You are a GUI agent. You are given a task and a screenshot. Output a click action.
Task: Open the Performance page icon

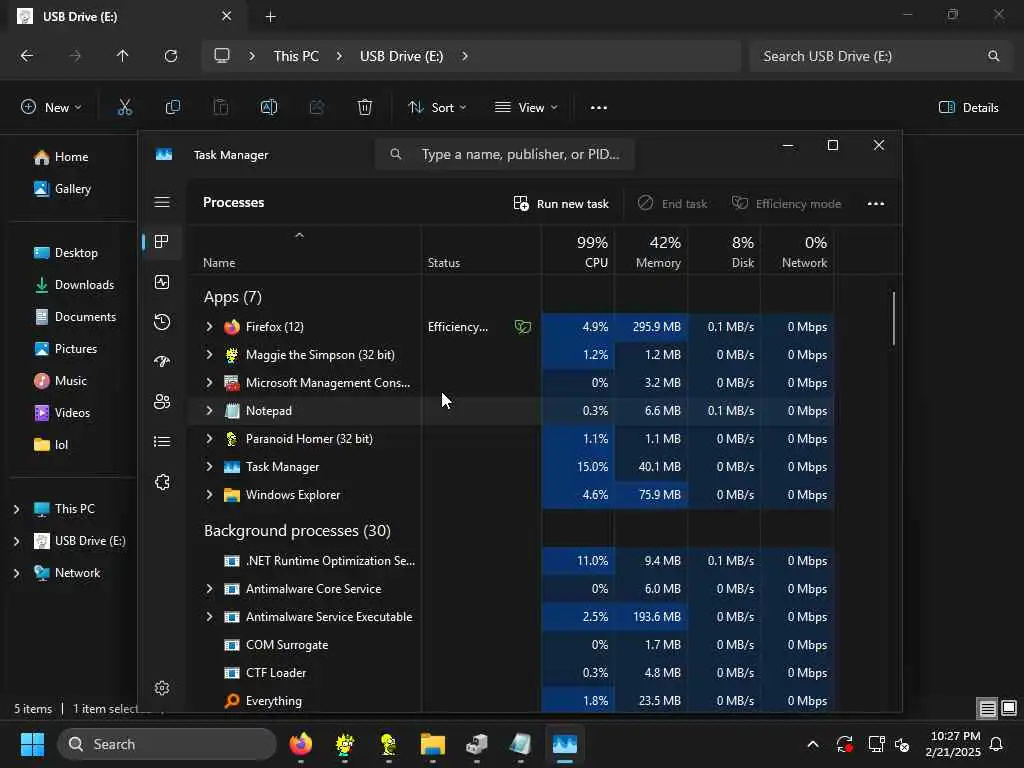pyautogui.click(x=162, y=282)
